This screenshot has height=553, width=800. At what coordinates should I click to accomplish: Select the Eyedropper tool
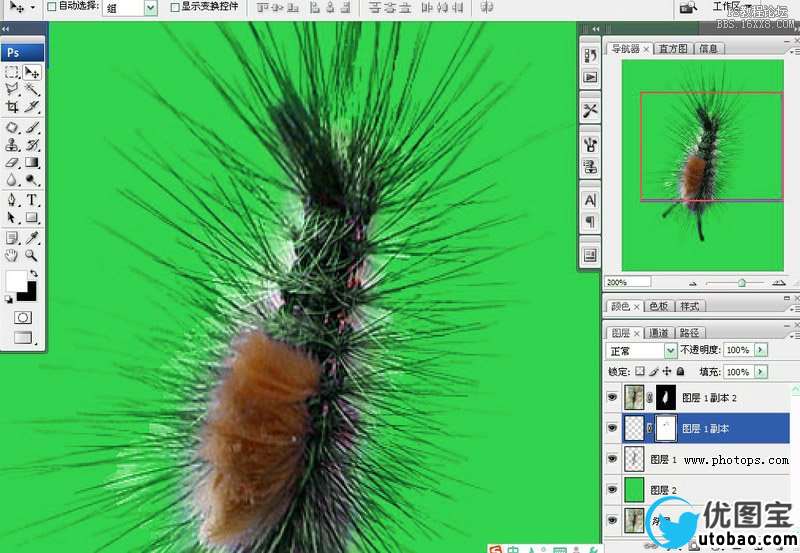click(32, 238)
